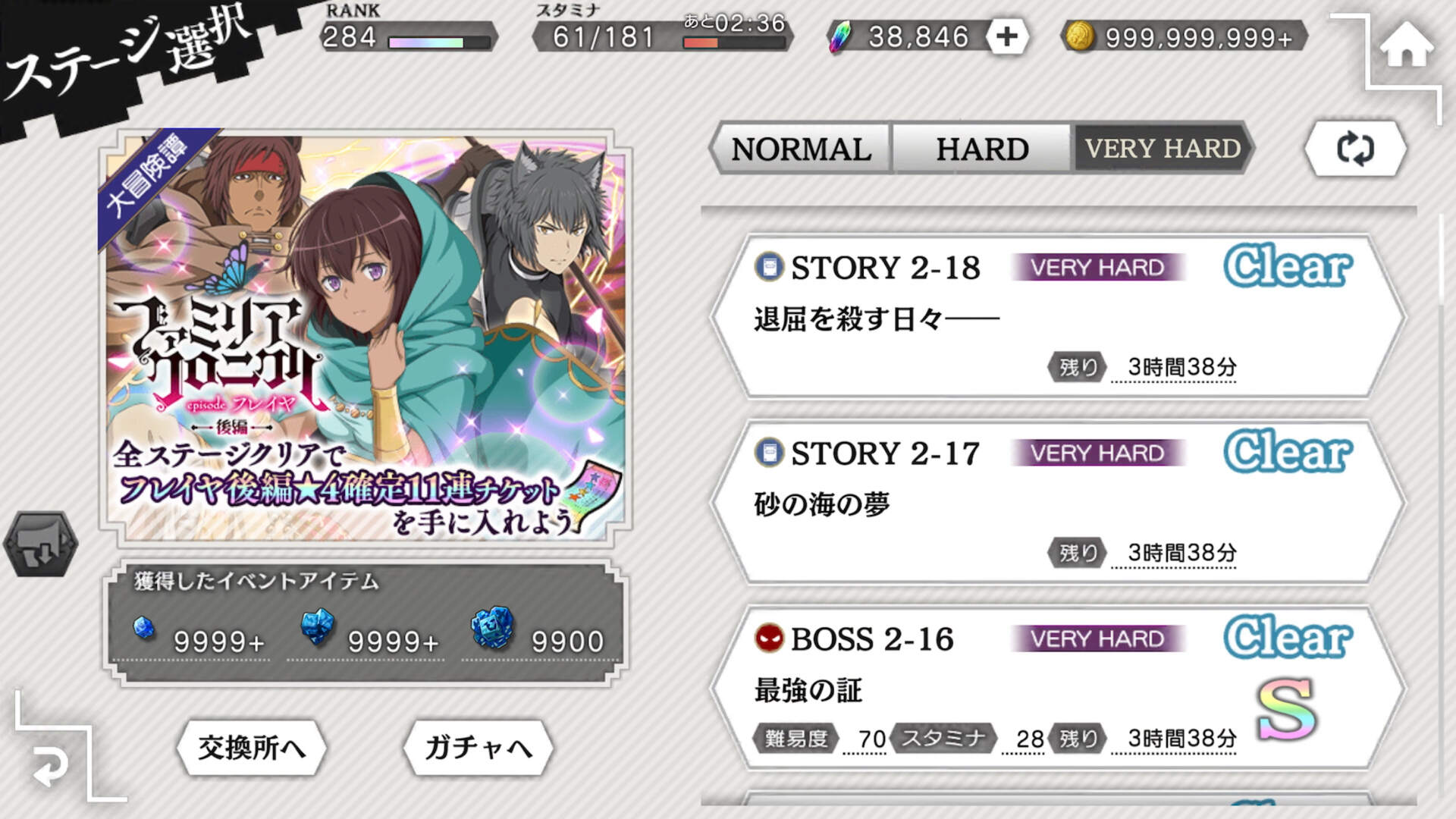The width and height of the screenshot is (1456, 819).
Task: Select the HARD difficulty tab
Action: pos(982,149)
